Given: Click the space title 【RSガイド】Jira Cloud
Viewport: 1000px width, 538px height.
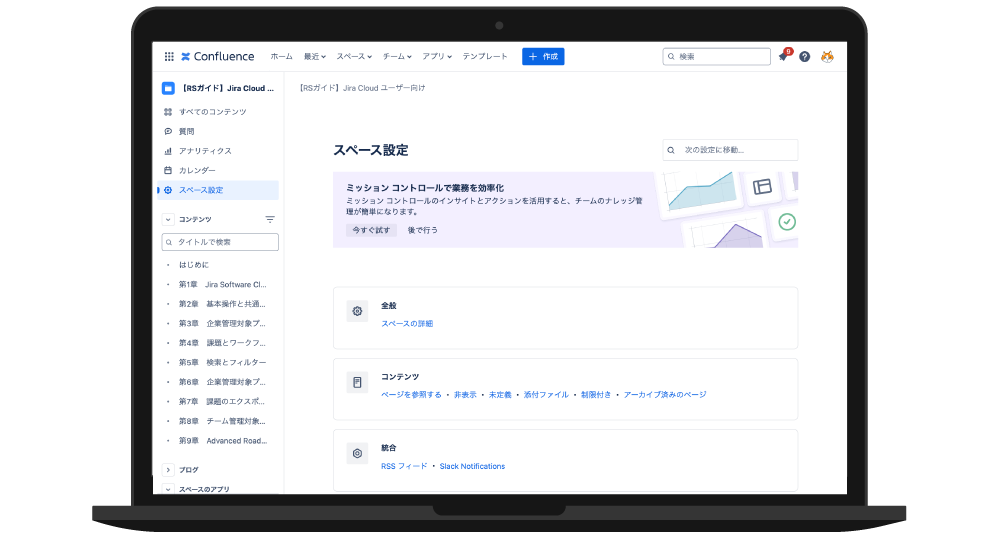Looking at the screenshot, I should click(x=228, y=89).
